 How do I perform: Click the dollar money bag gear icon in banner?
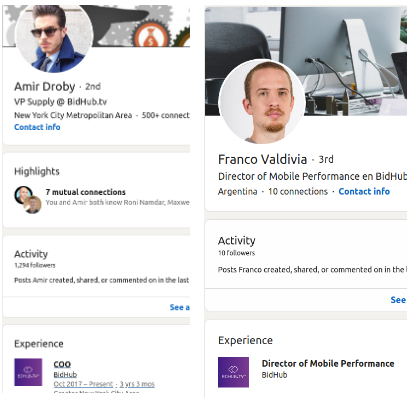[x=151, y=38]
